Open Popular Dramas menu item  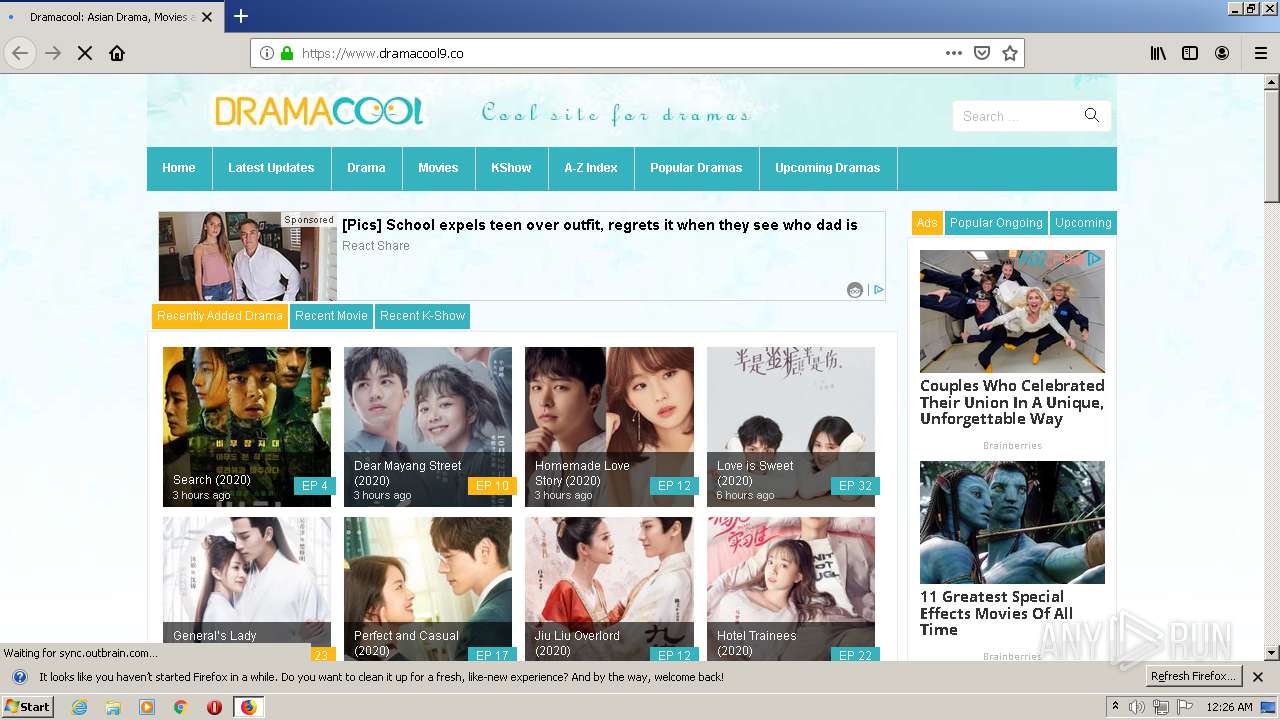click(x=696, y=168)
